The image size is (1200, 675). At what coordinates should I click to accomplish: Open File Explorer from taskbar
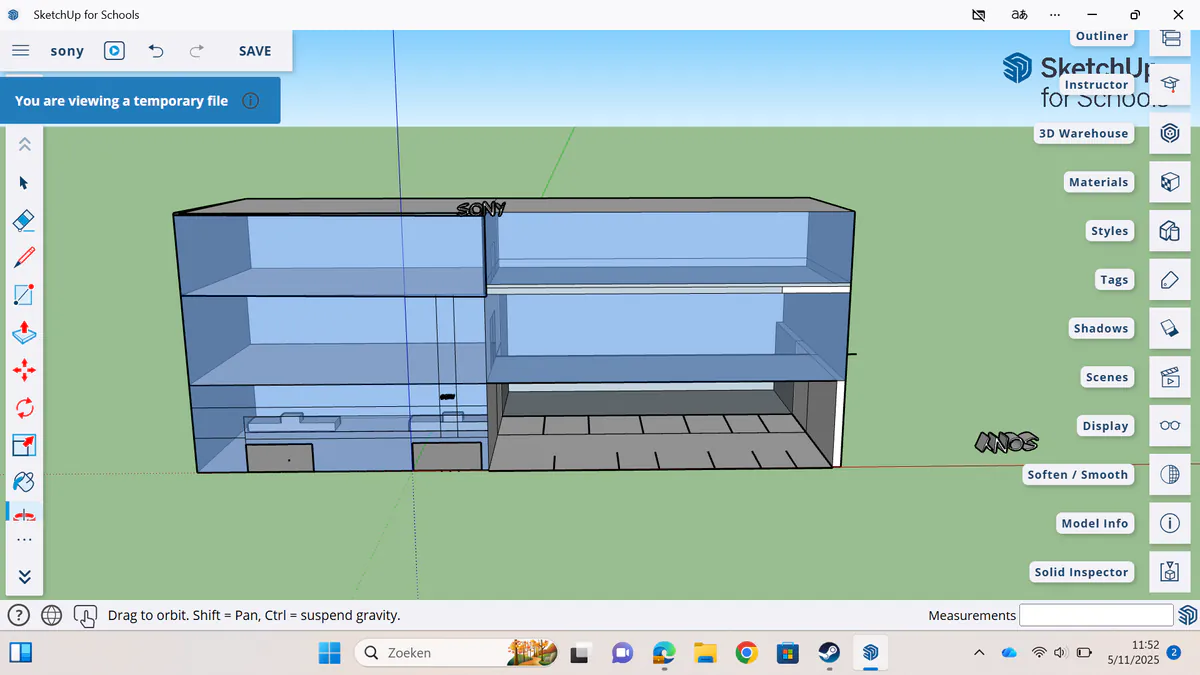705,653
